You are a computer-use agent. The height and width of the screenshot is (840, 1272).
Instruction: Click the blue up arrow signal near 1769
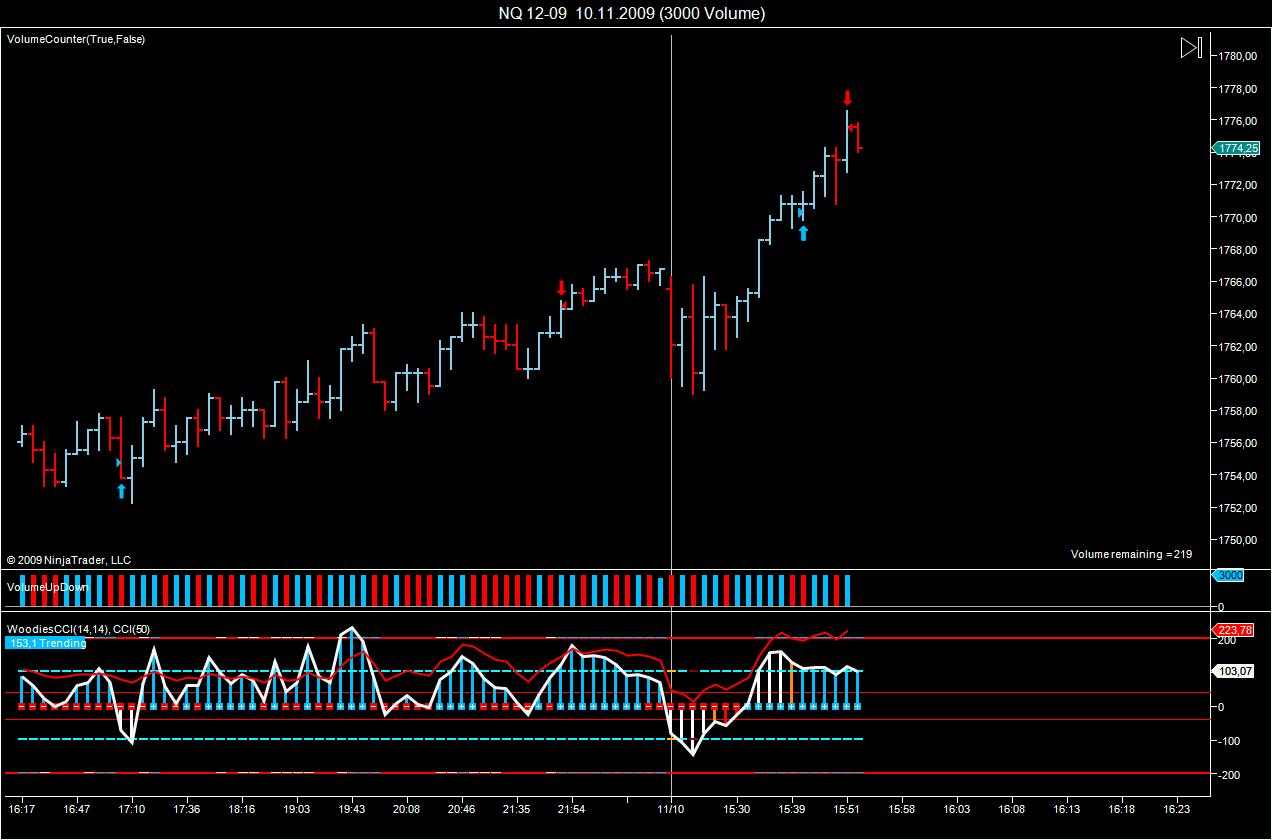803,233
